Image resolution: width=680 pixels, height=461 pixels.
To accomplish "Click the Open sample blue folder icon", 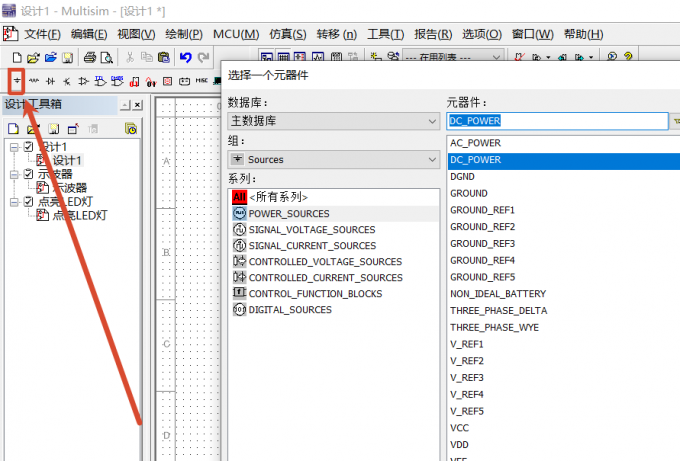I will click(51, 57).
